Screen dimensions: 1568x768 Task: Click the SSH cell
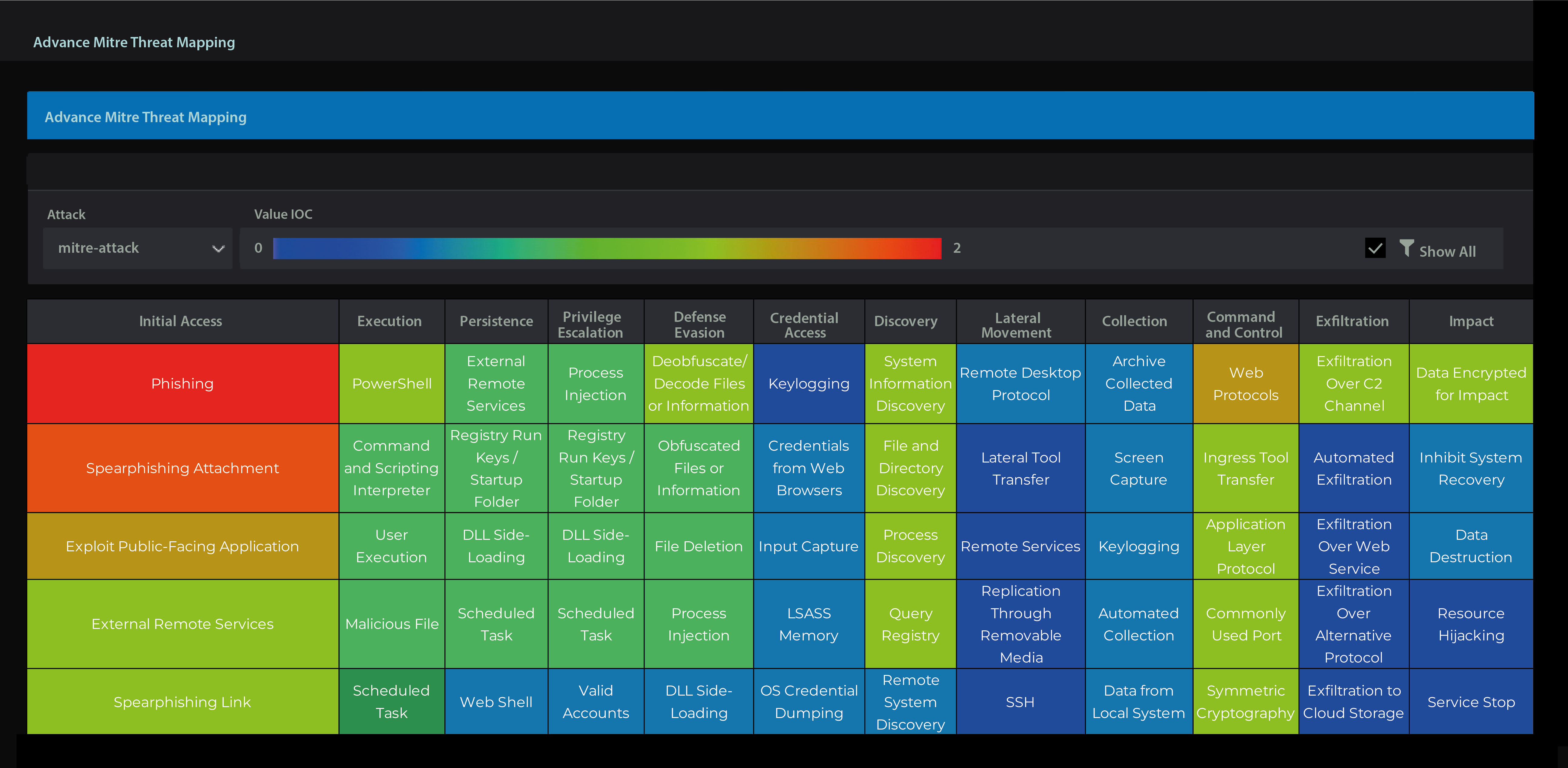tap(1021, 702)
